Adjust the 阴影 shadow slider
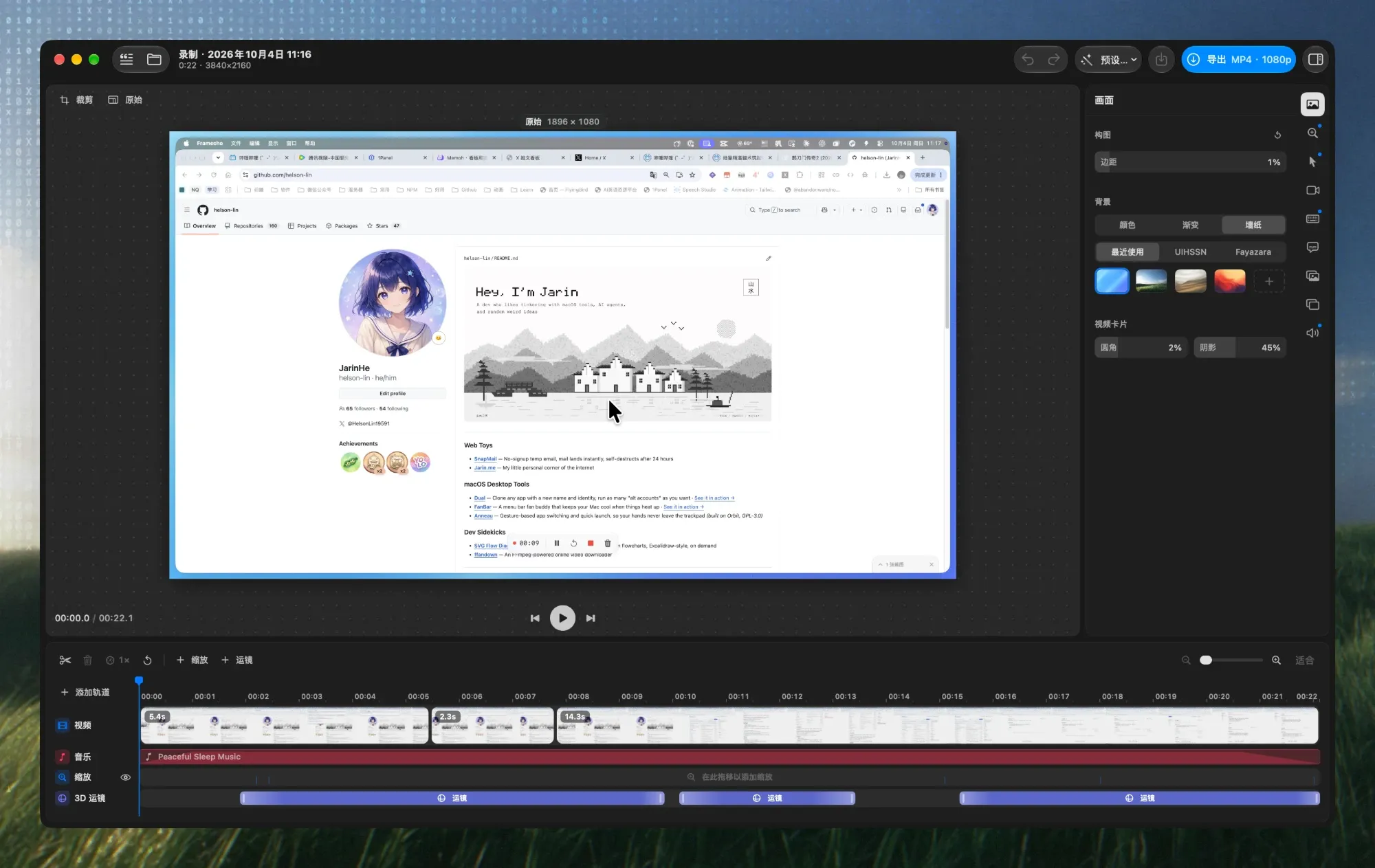 pyautogui.click(x=1240, y=348)
